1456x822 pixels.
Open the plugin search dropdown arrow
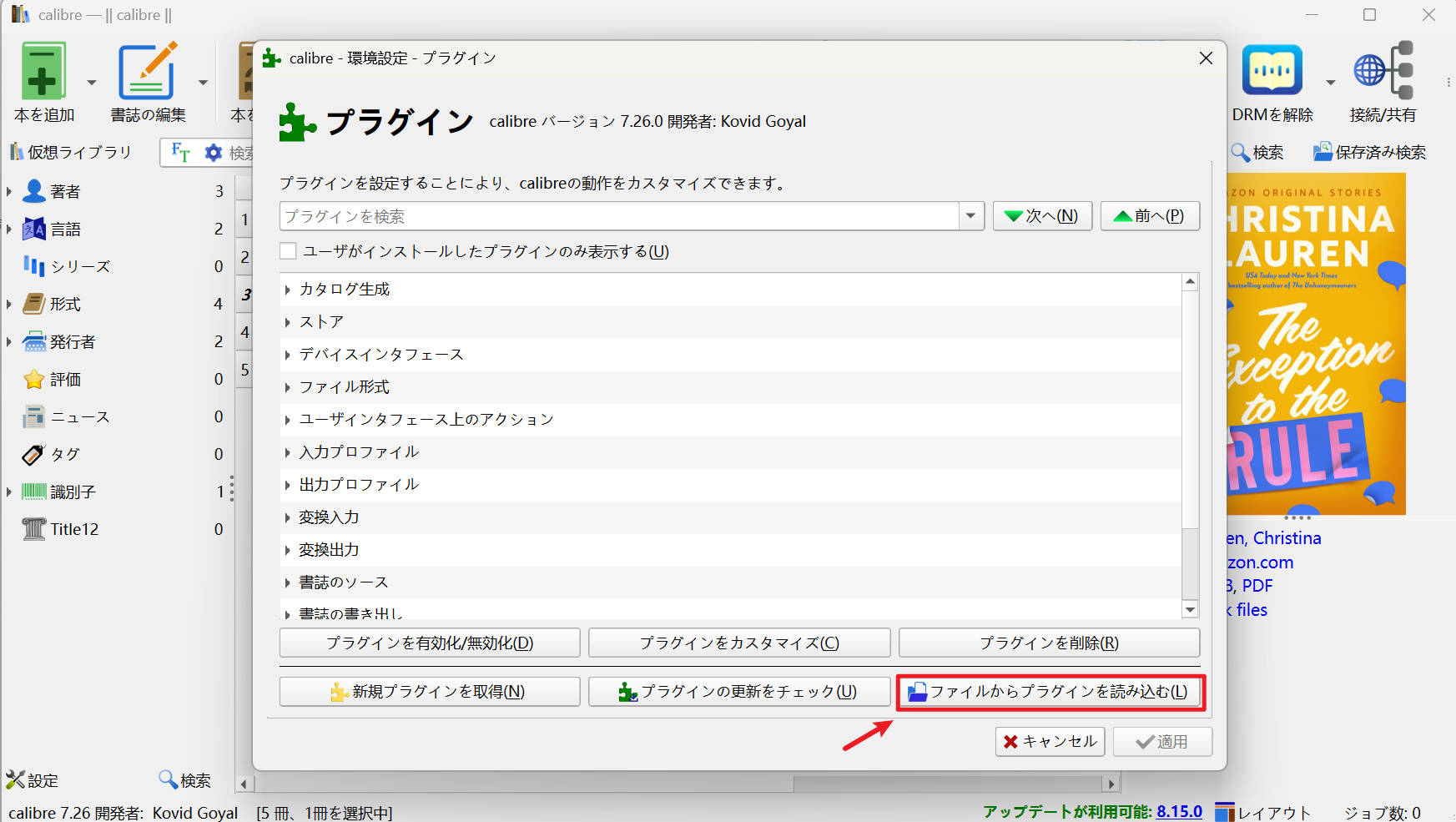[970, 216]
